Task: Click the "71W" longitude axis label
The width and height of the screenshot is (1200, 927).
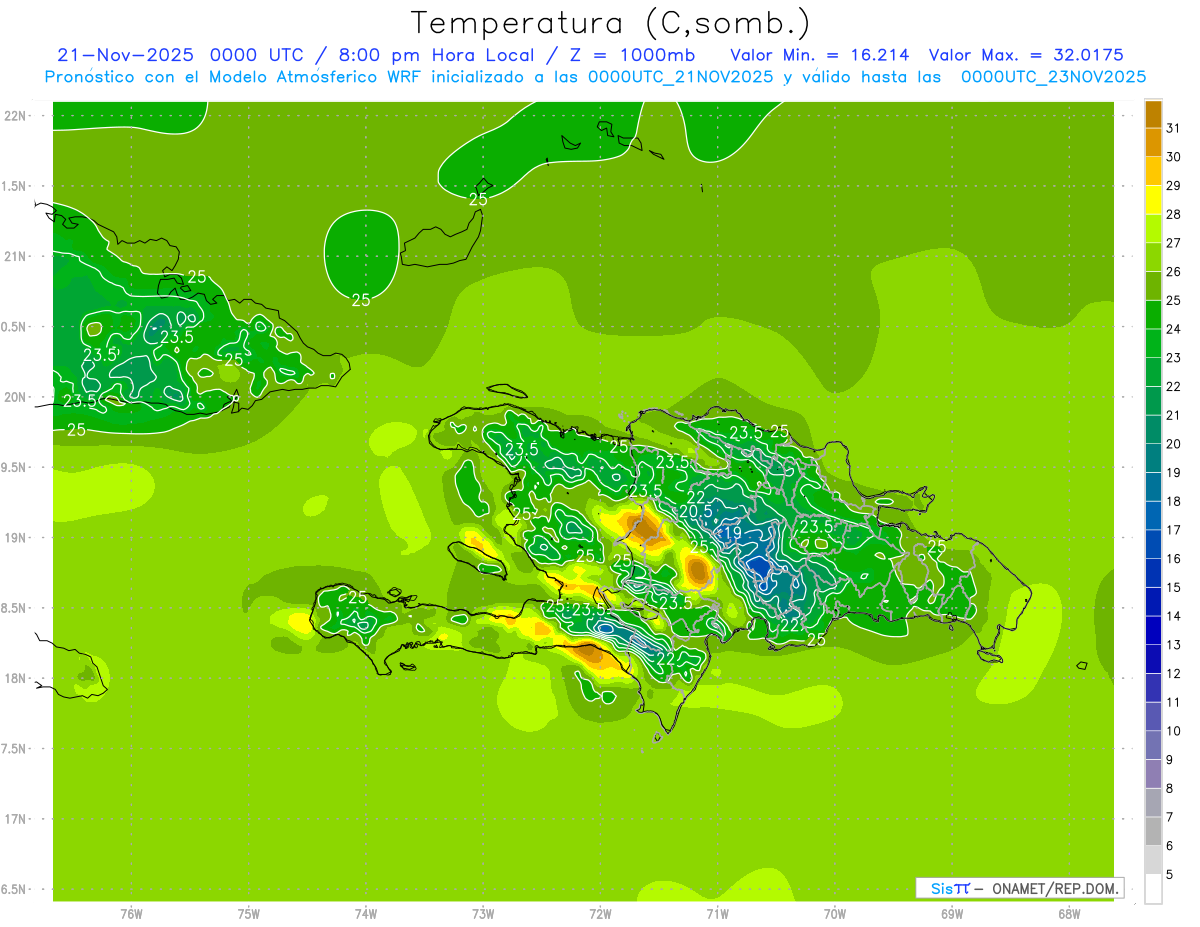Action: 717,914
